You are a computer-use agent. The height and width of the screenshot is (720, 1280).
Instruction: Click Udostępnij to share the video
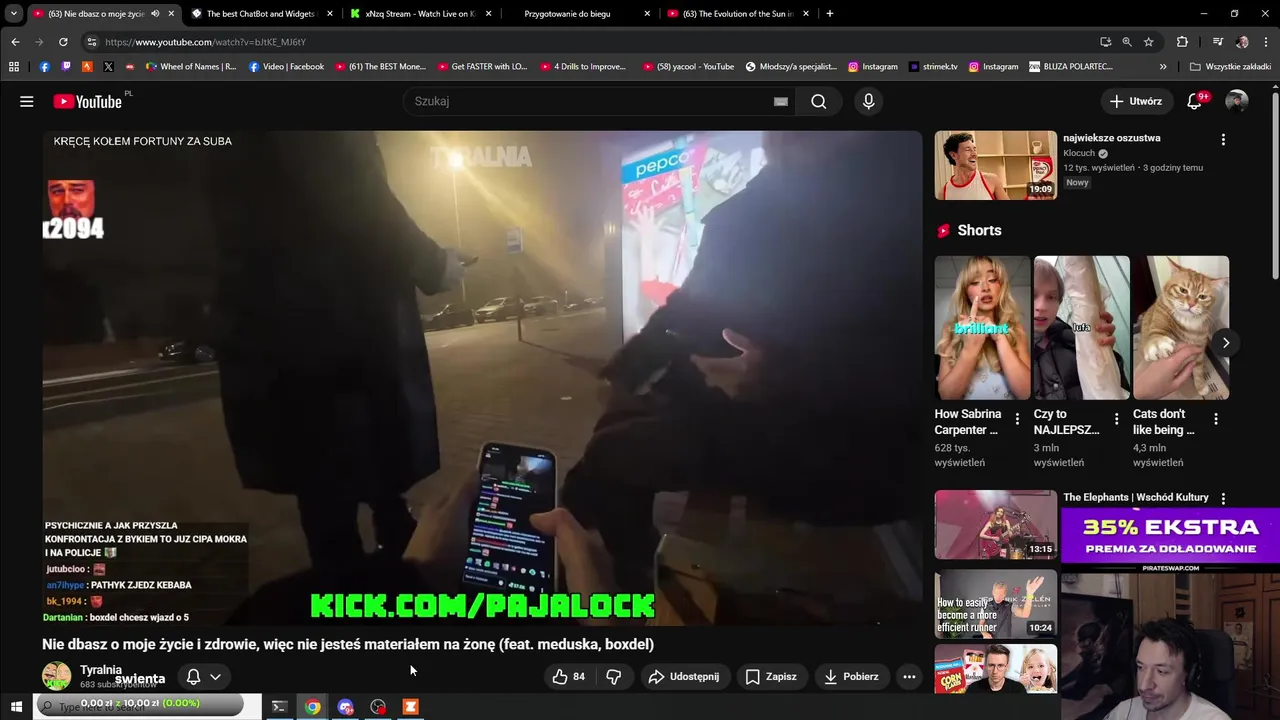click(684, 677)
